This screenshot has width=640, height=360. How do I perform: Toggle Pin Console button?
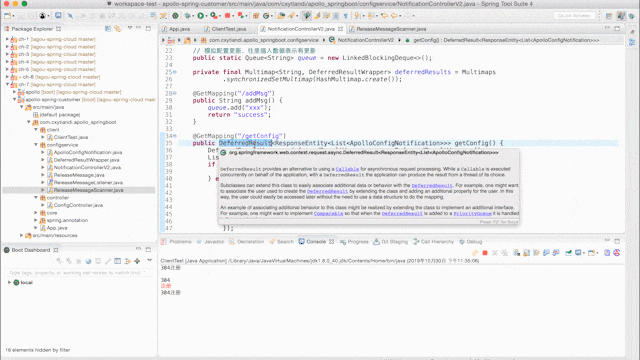tap(568, 253)
